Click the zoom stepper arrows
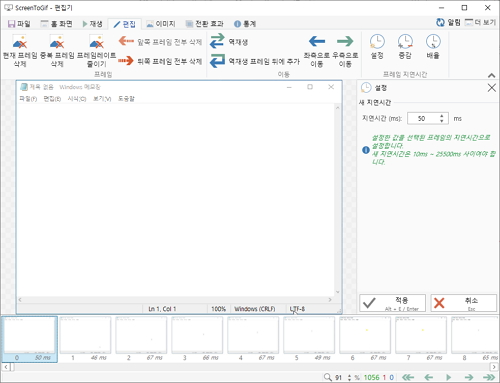The image size is (500, 383). [349, 377]
